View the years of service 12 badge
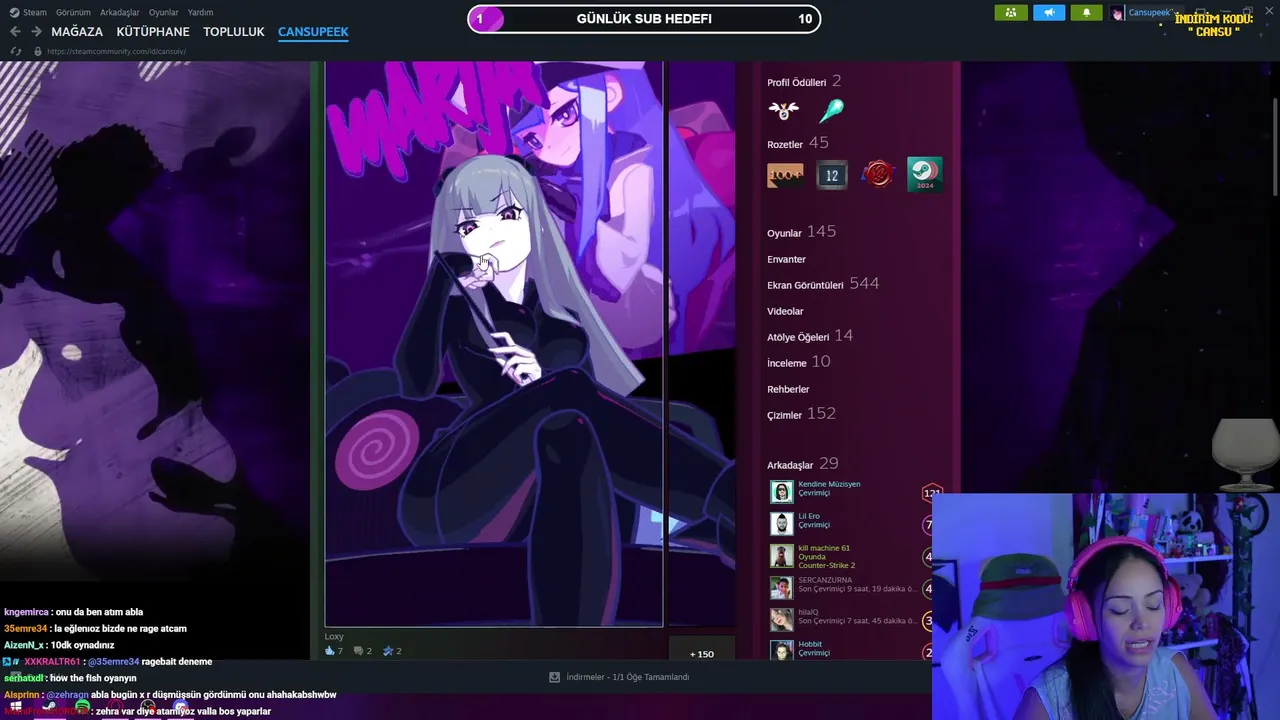This screenshot has width=1280, height=720. click(831, 175)
